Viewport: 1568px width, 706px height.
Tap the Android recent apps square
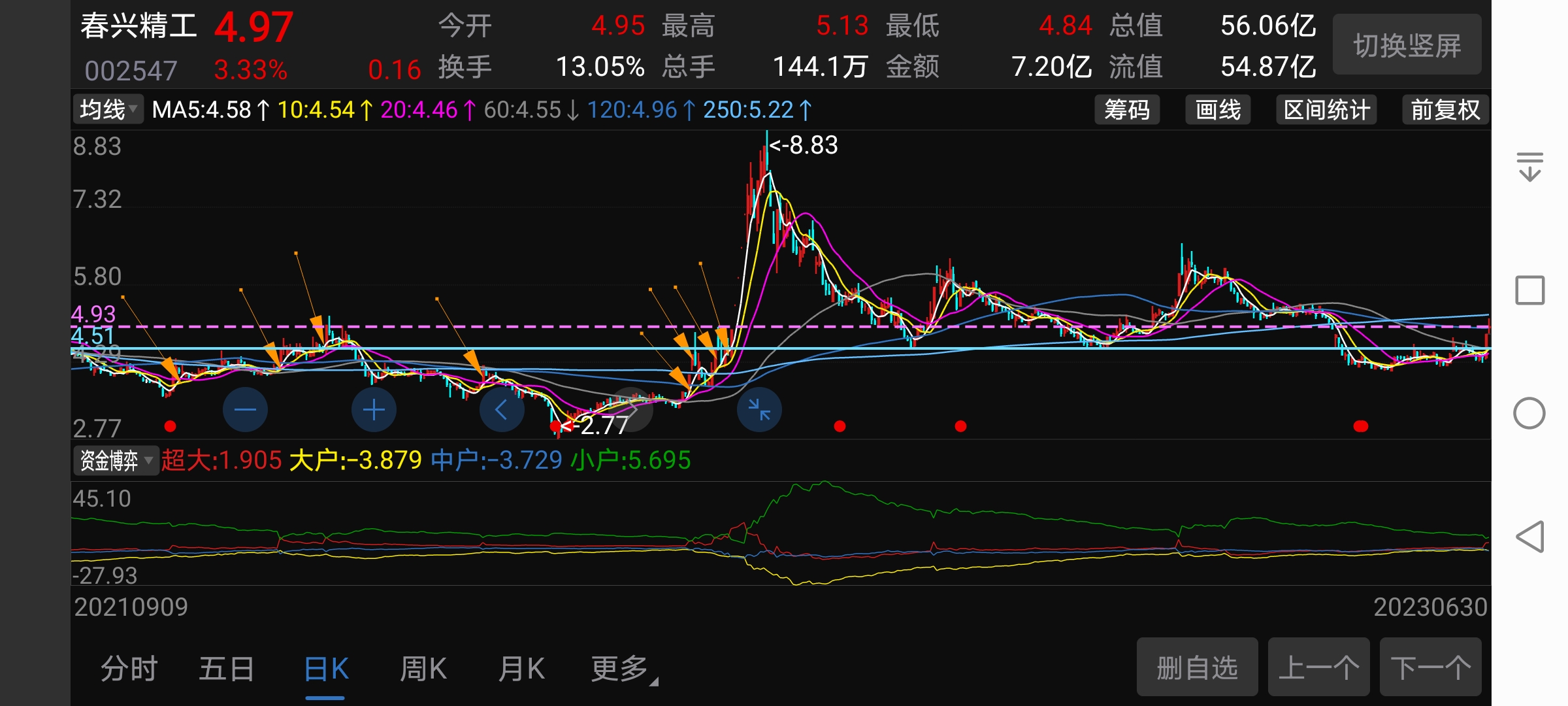coord(1529,290)
